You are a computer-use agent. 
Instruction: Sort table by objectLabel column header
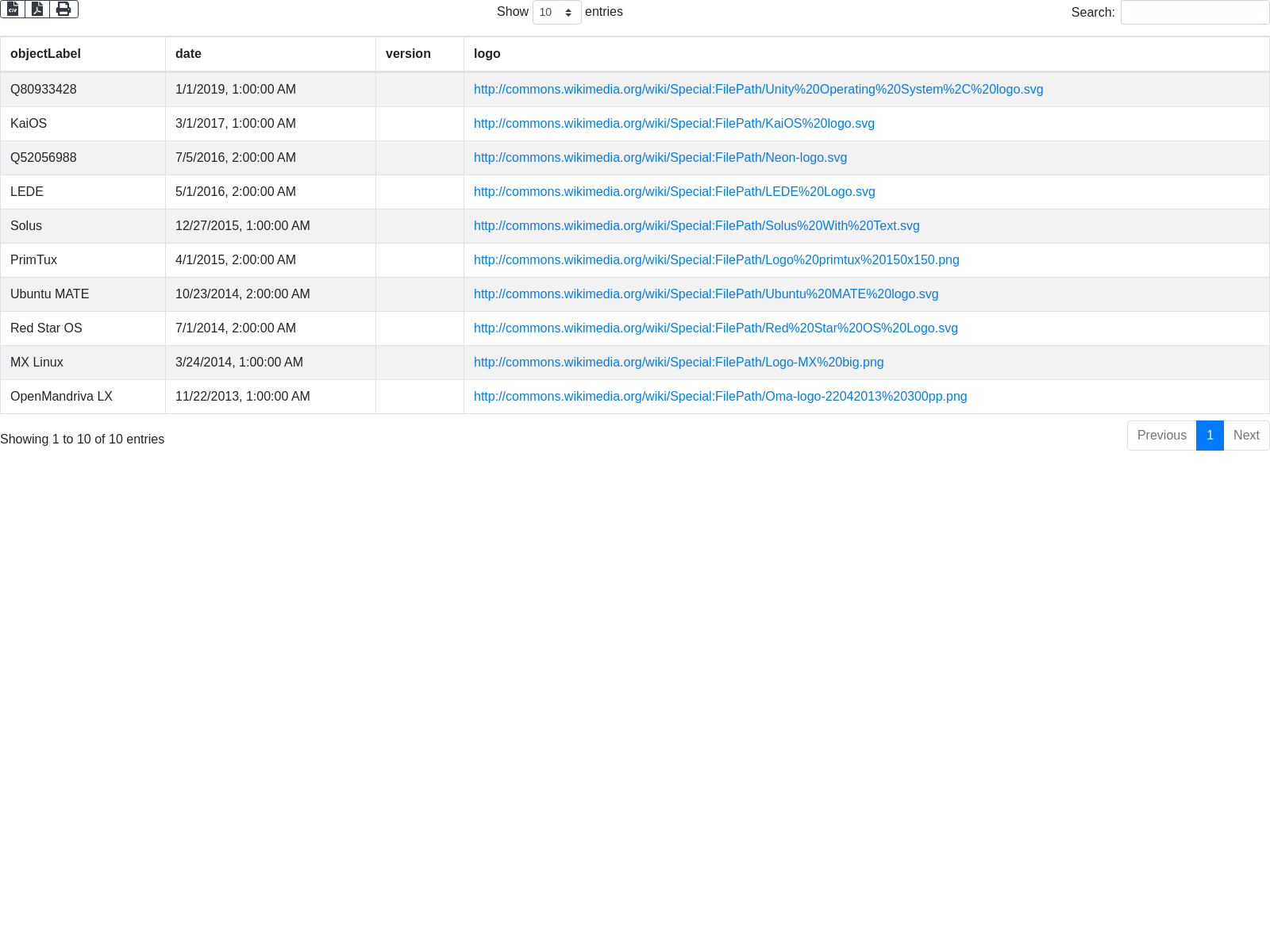tap(45, 54)
